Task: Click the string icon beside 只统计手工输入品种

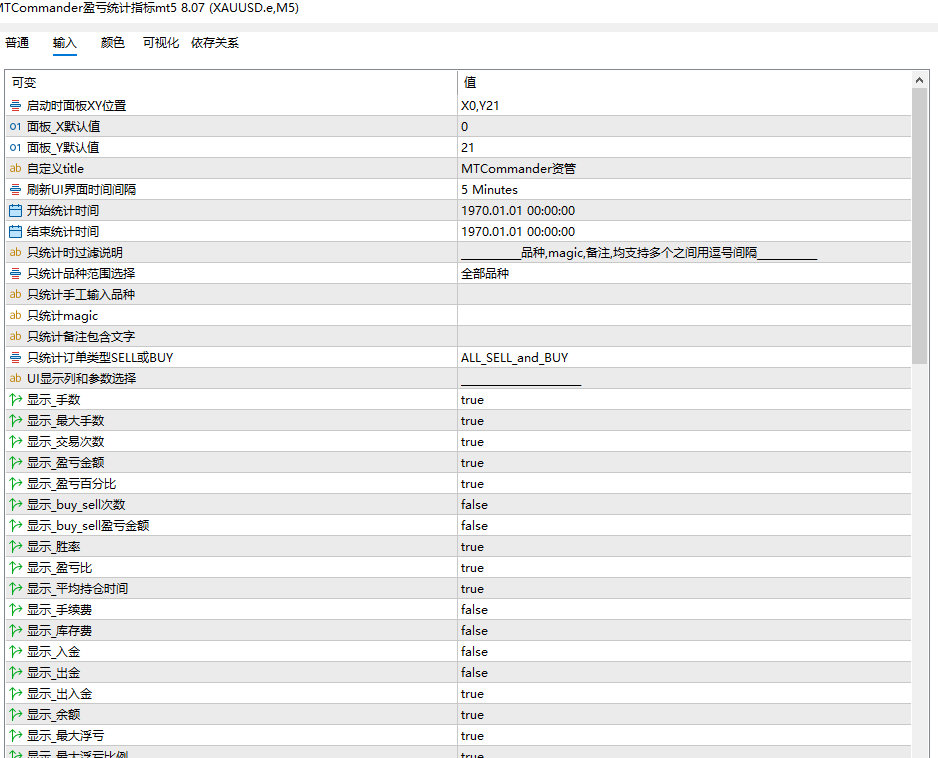Action: coord(16,294)
